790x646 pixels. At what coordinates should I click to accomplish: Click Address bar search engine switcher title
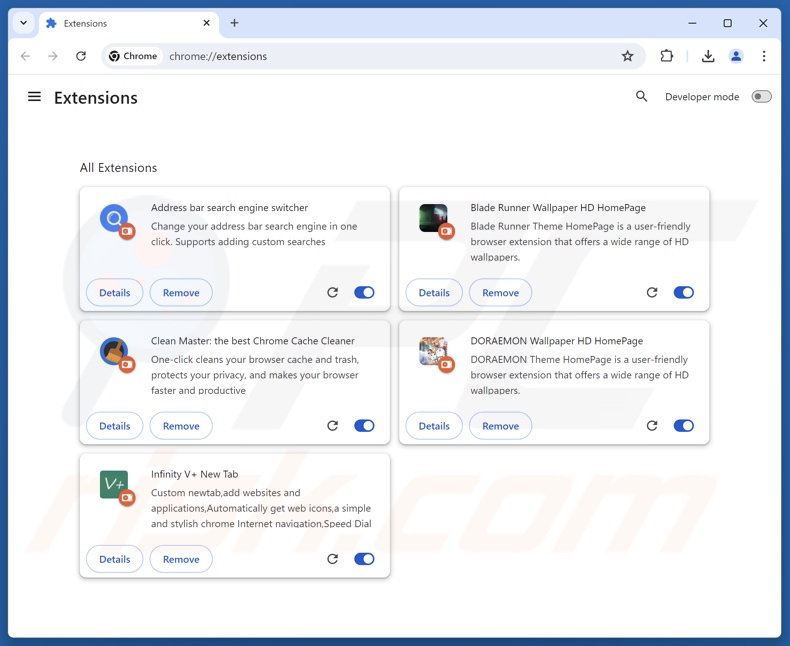tap(229, 208)
